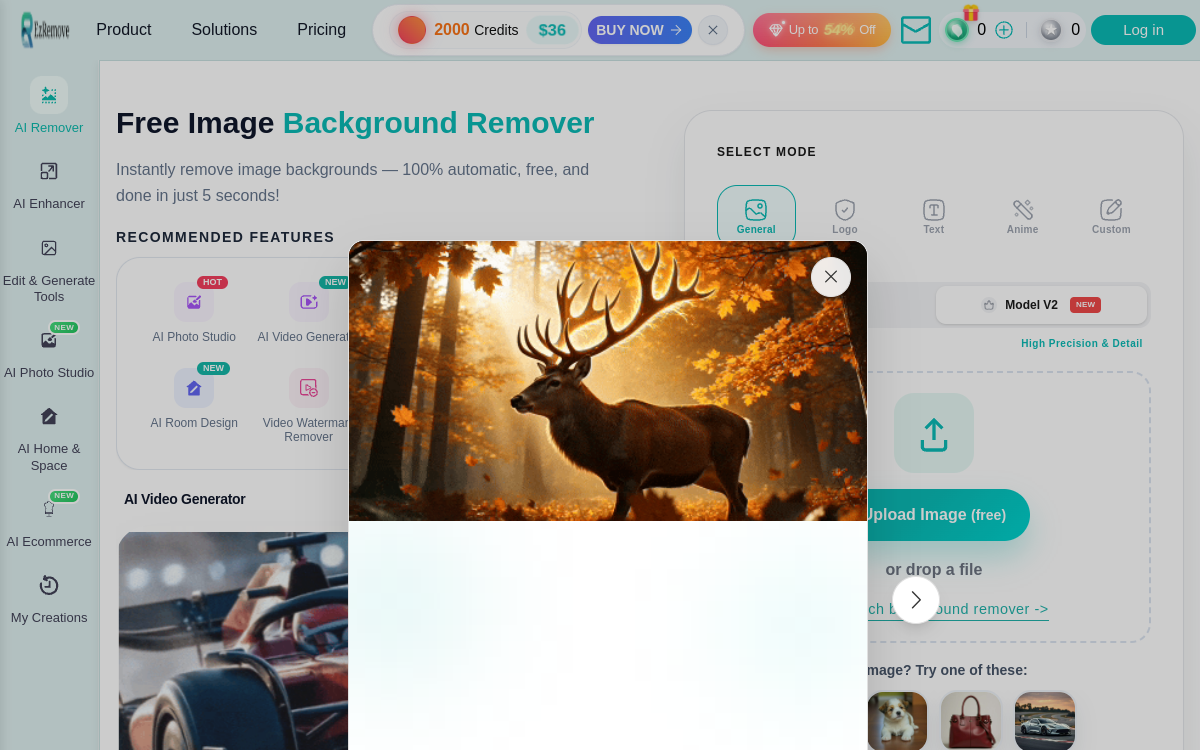The height and width of the screenshot is (750, 1200).
Task: Click the AI Video Generator heading
Action: coord(185,499)
